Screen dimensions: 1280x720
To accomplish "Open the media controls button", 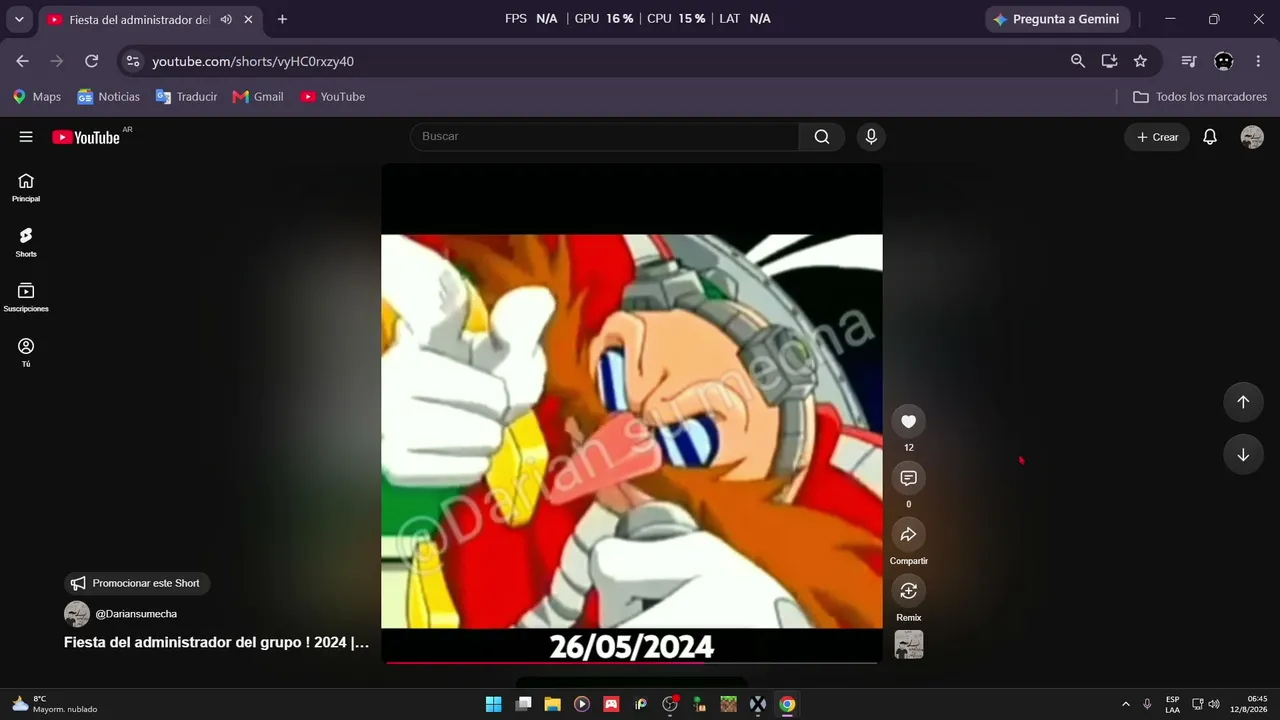I will click(1189, 61).
